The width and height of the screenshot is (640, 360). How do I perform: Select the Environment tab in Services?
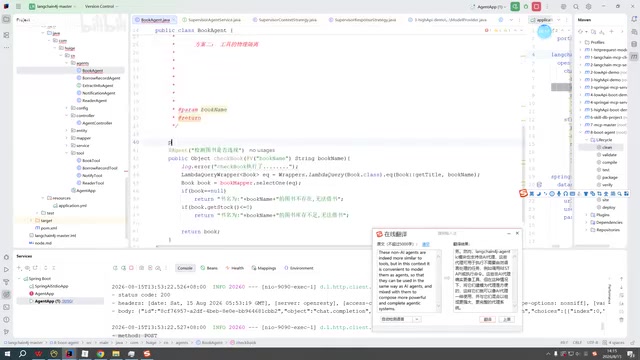[x=299, y=268]
